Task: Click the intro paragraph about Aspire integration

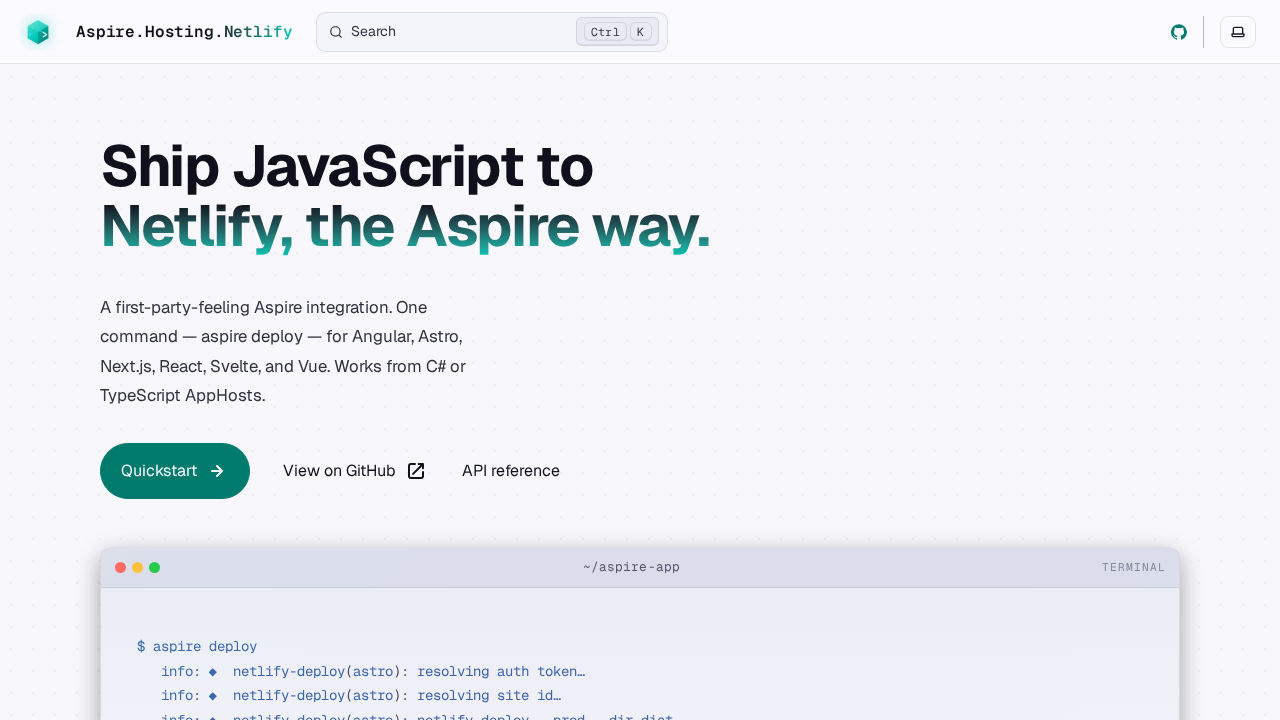Action: (x=283, y=351)
